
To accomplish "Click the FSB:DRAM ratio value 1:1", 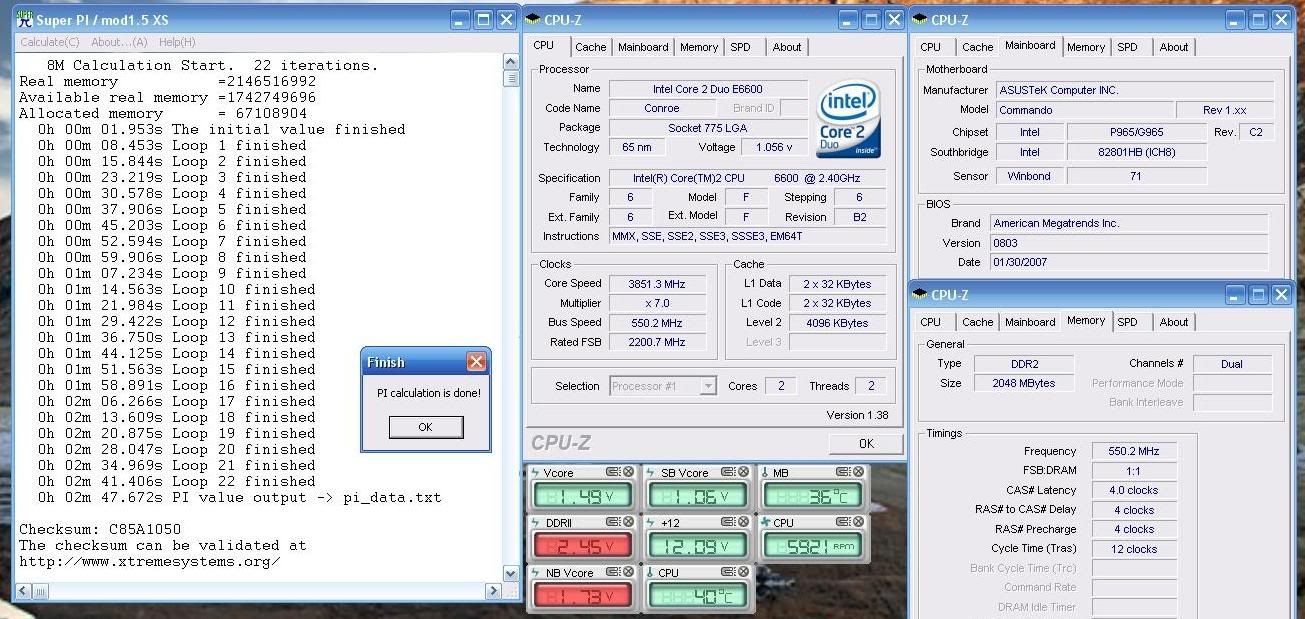I will click(1134, 471).
